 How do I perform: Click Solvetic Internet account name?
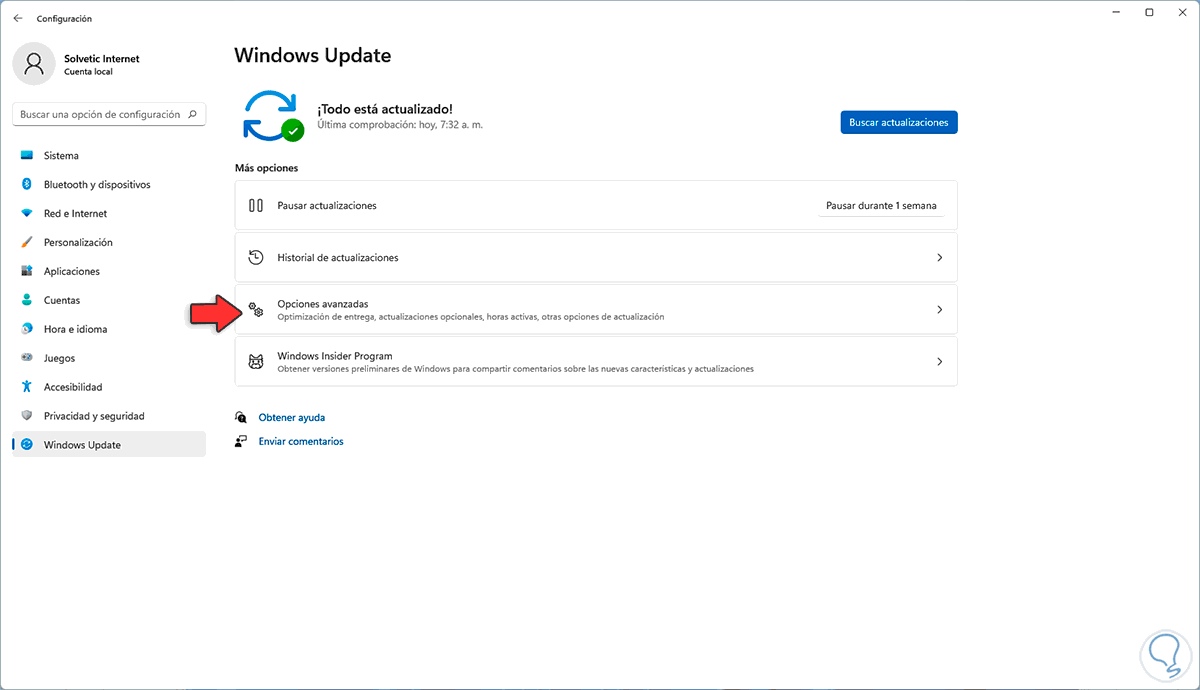(102, 59)
